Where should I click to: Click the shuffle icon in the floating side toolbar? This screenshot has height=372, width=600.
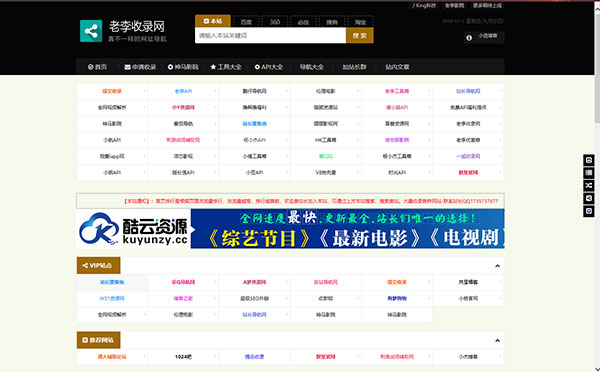(589, 186)
